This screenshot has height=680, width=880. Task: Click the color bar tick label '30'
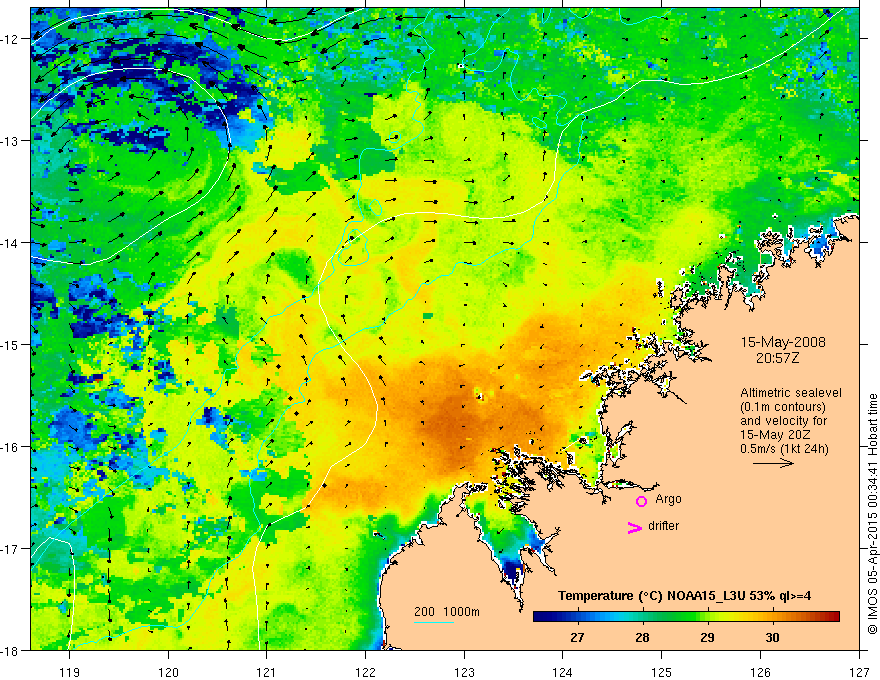pos(772,638)
